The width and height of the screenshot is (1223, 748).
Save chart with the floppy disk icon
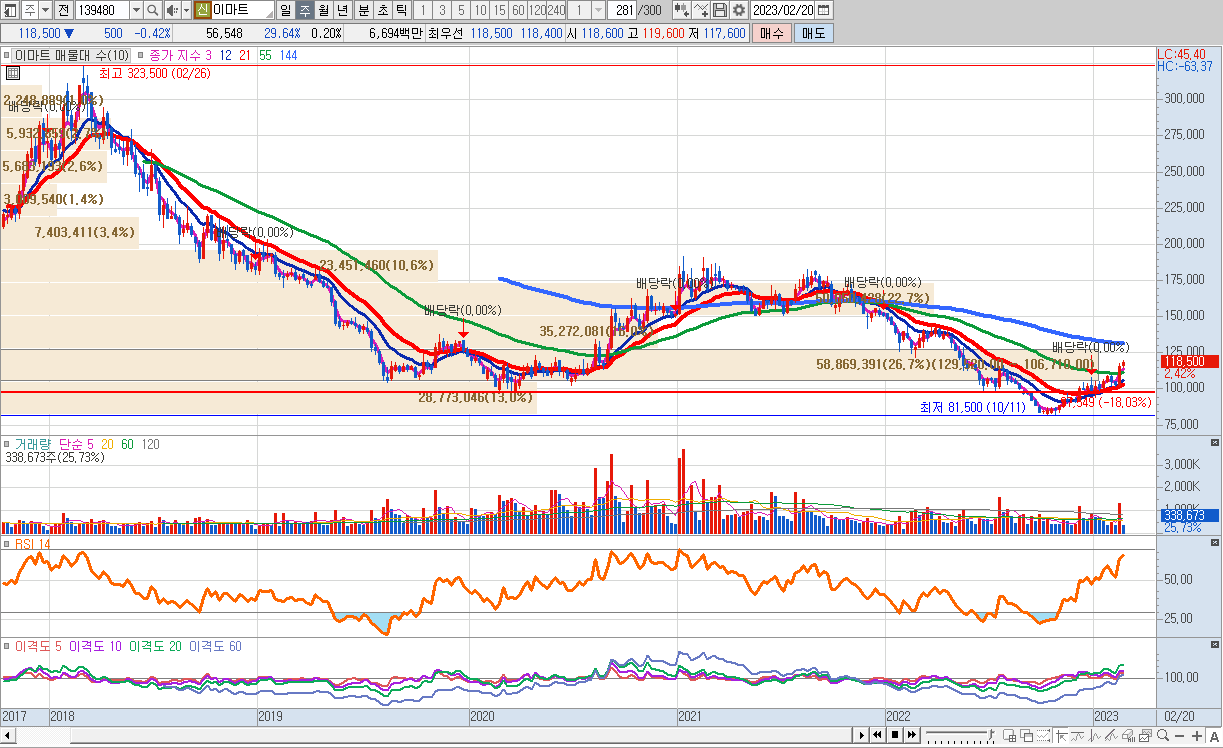pyautogui.click(x=720, y=10)
